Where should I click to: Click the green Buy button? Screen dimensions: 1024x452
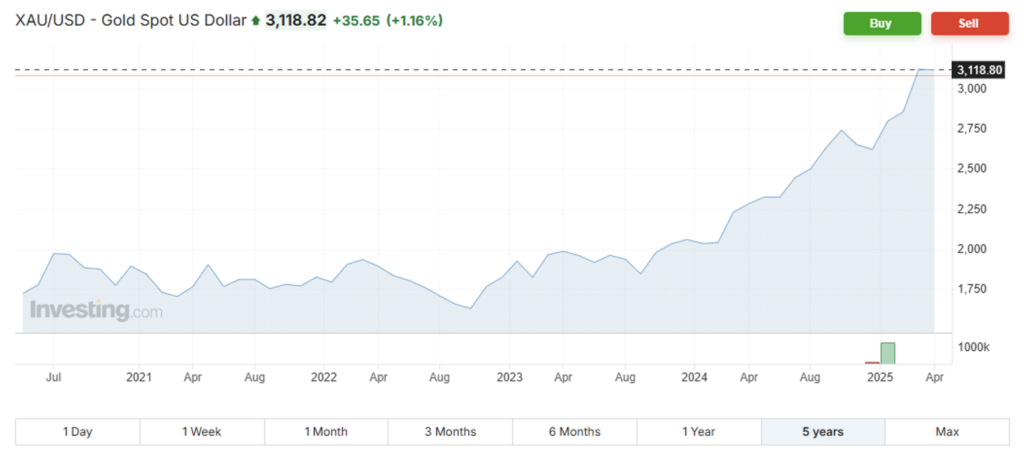coord(882,24)
